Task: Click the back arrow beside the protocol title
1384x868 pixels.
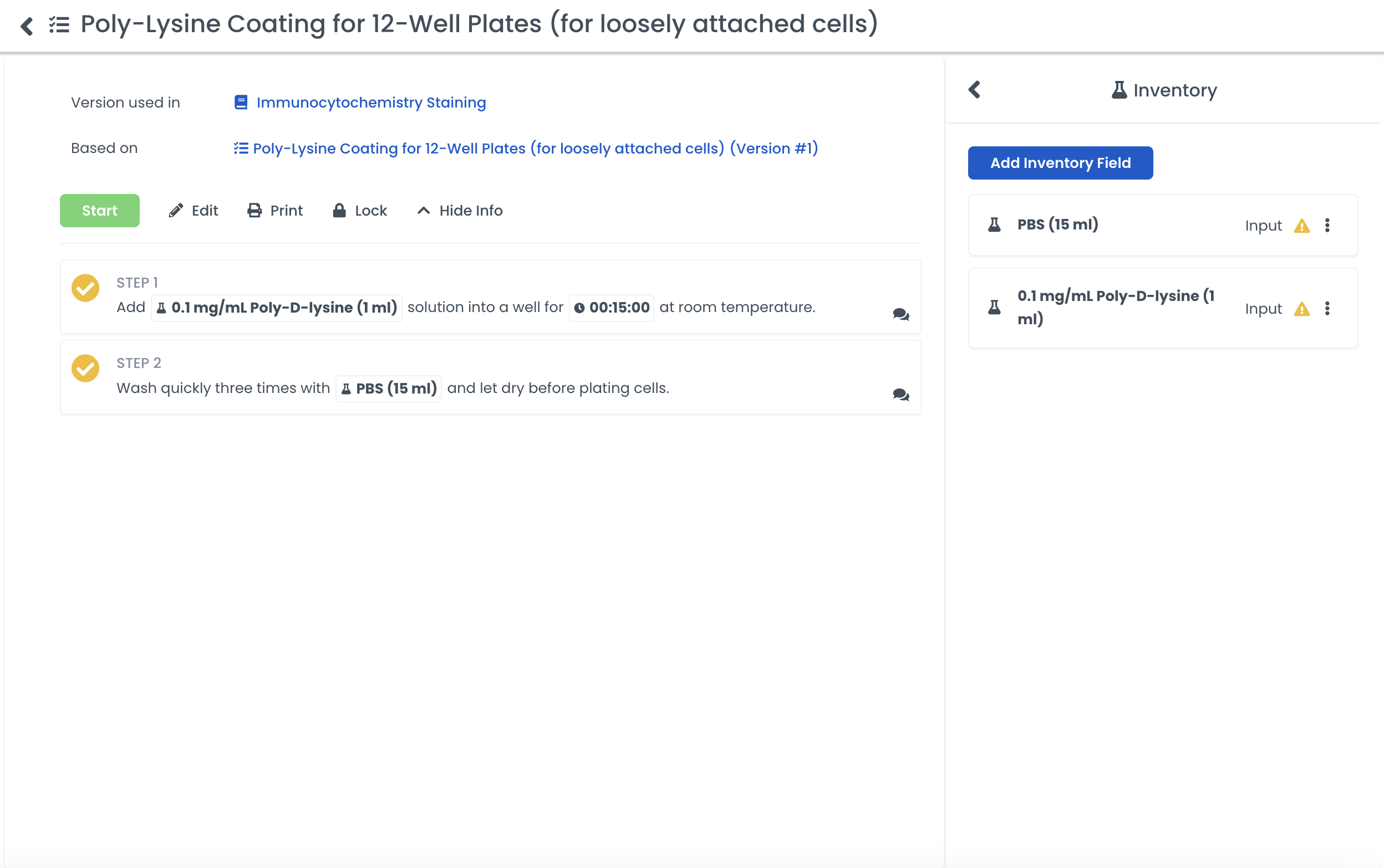Action: (x=27, y=25)
